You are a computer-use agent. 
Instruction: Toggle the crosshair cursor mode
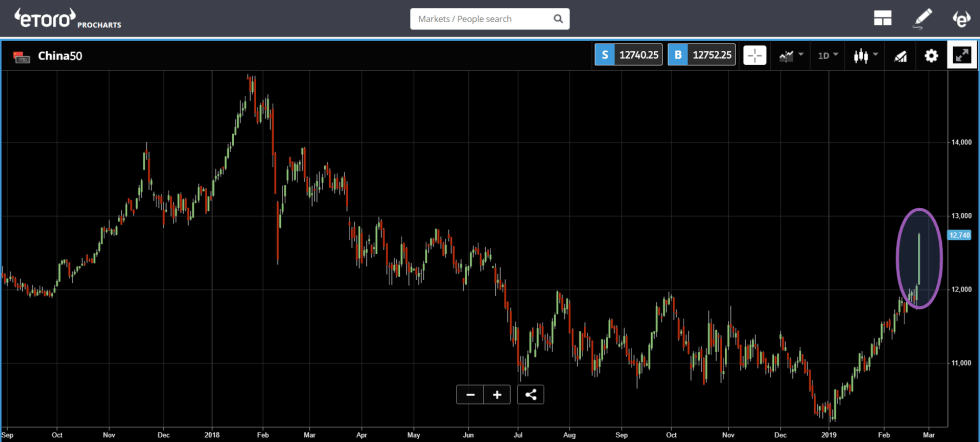click(755, 56)
